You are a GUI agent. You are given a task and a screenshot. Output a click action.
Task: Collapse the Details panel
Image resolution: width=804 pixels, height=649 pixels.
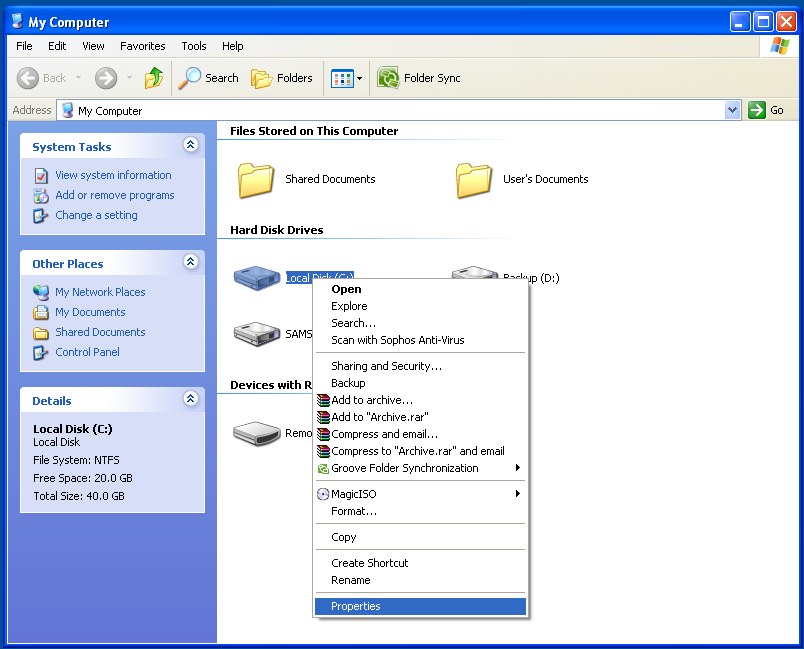[x=191, y=398]
